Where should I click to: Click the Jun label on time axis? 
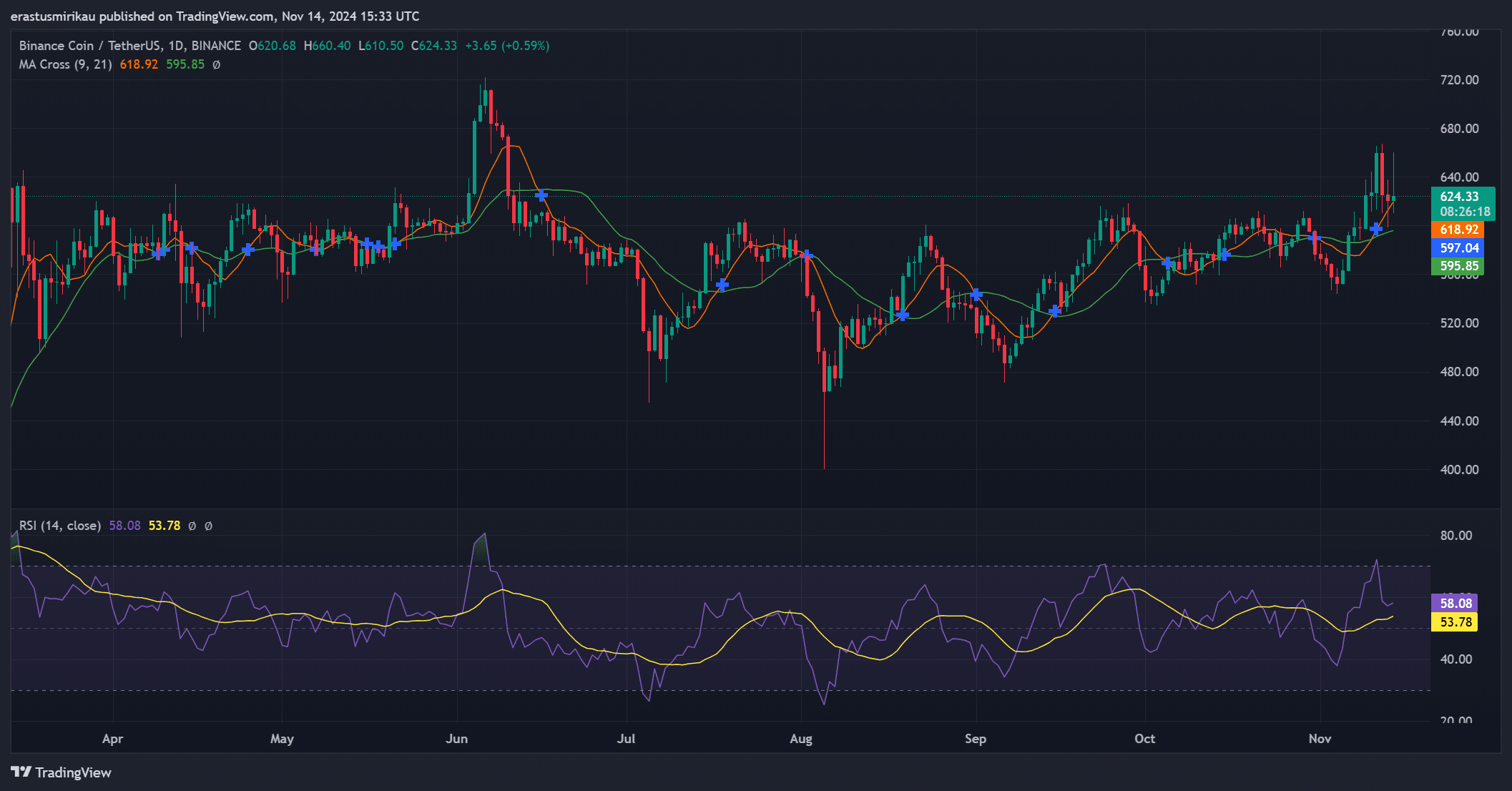coord(456,739)
